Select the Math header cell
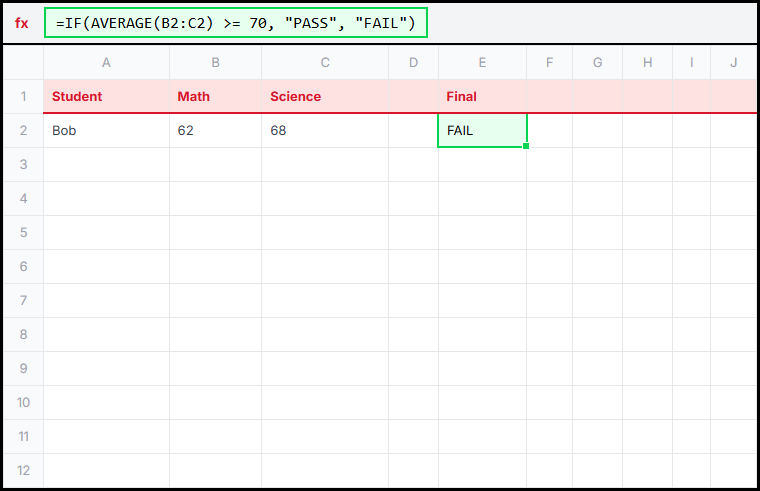760x491 pixels. (x=215, y=97)
